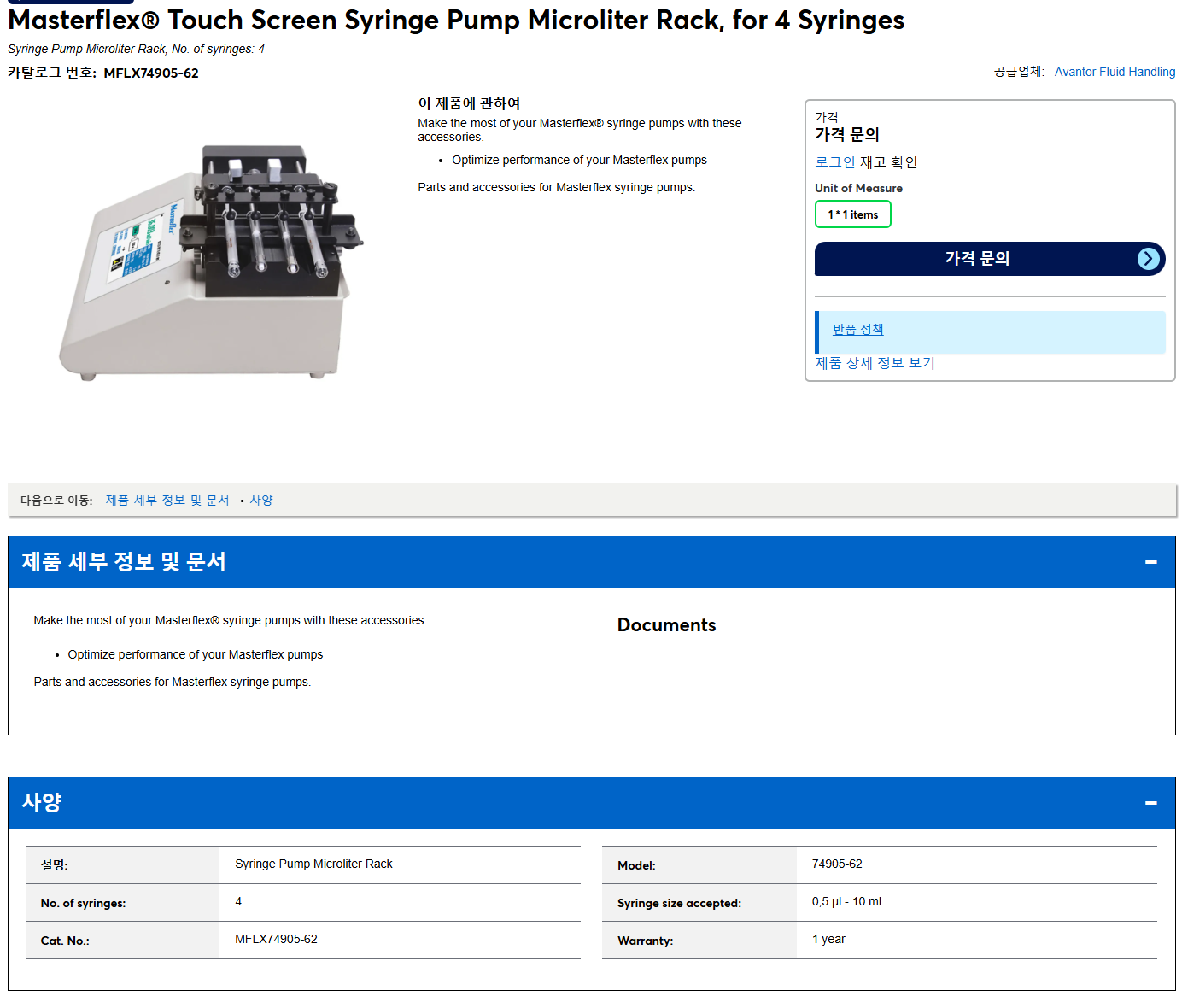
Task: View 제품 상세 정보 보기 link
Action: point(875,363)
